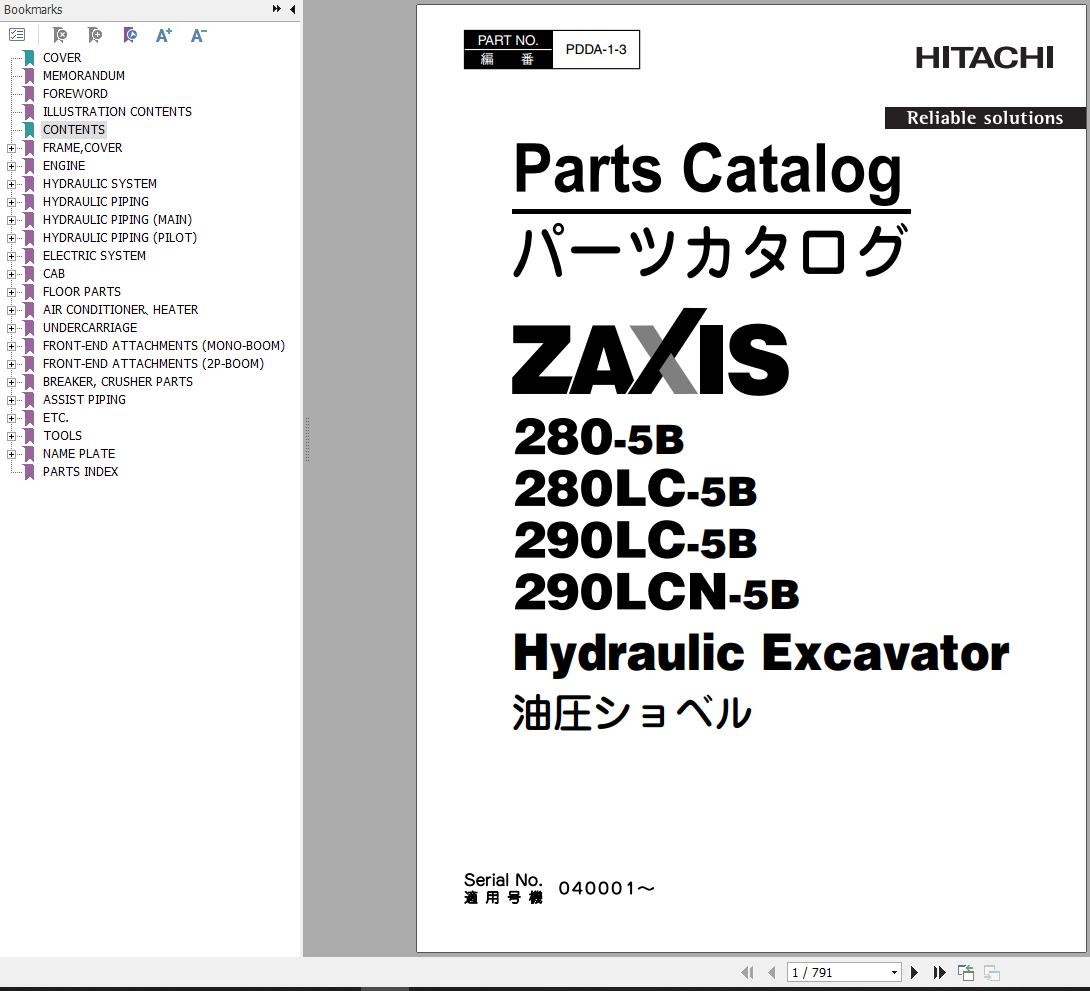
Task: Go to AIR CONDITIONER, HEATER bookmark
Action: [x=120, y=310]
